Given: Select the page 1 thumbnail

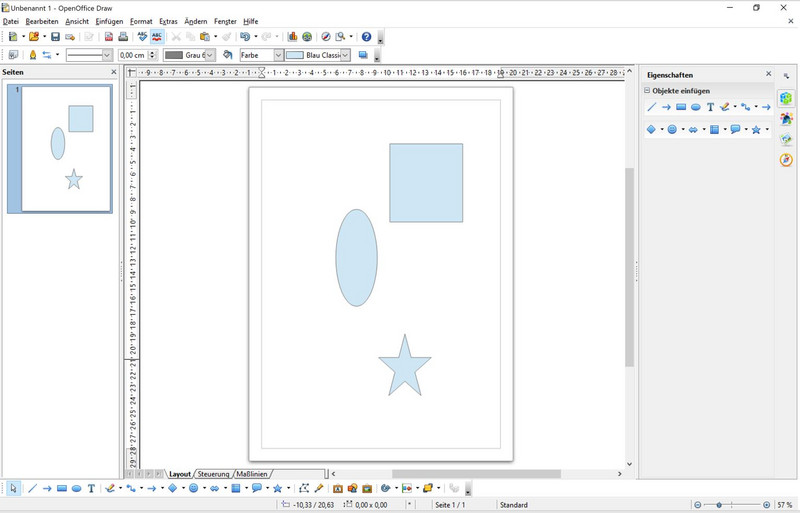Looking at the screenshot, I should (66, 148).
